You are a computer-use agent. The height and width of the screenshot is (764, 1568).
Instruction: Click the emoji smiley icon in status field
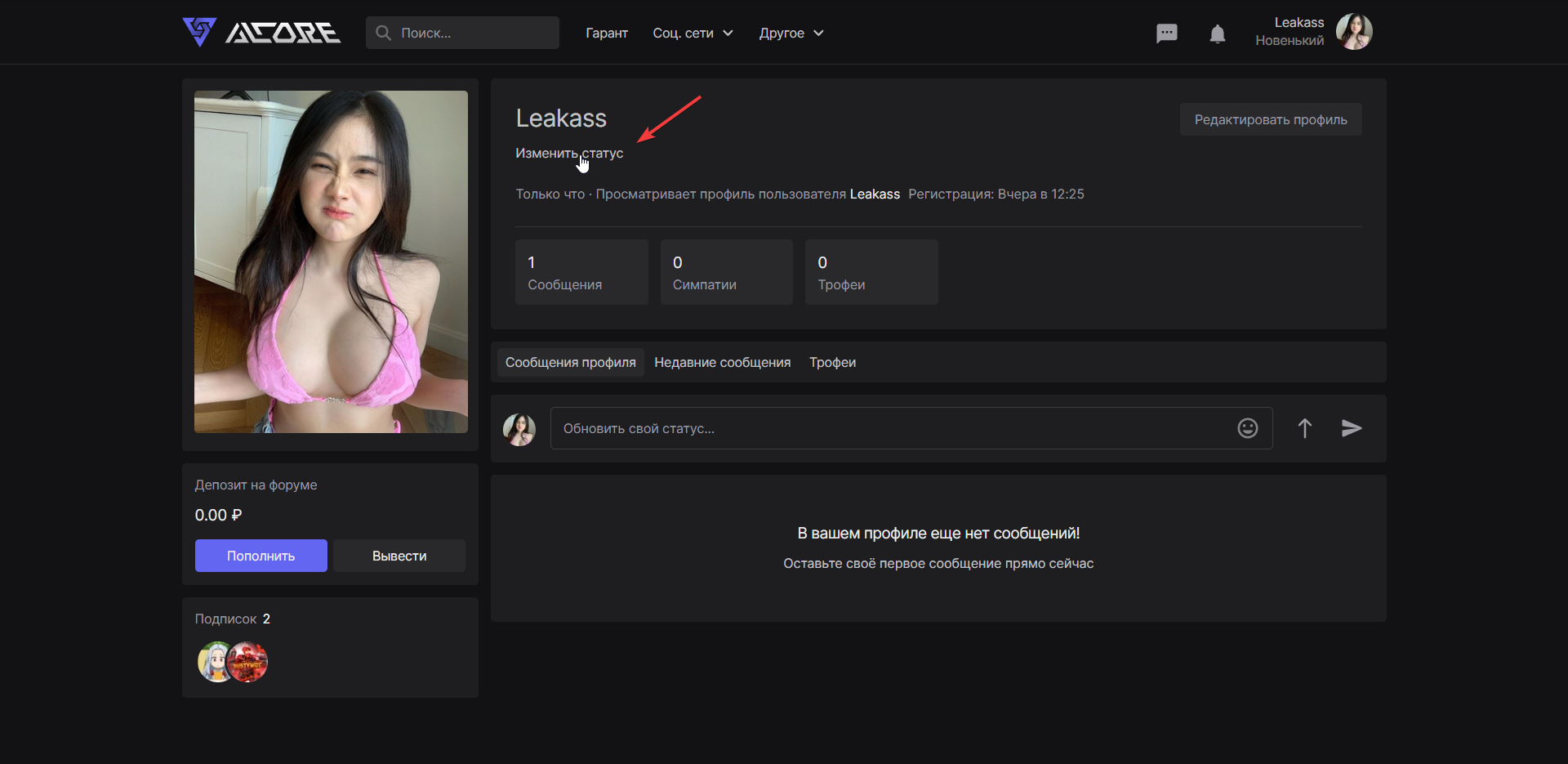click(x=1247, y=428)
